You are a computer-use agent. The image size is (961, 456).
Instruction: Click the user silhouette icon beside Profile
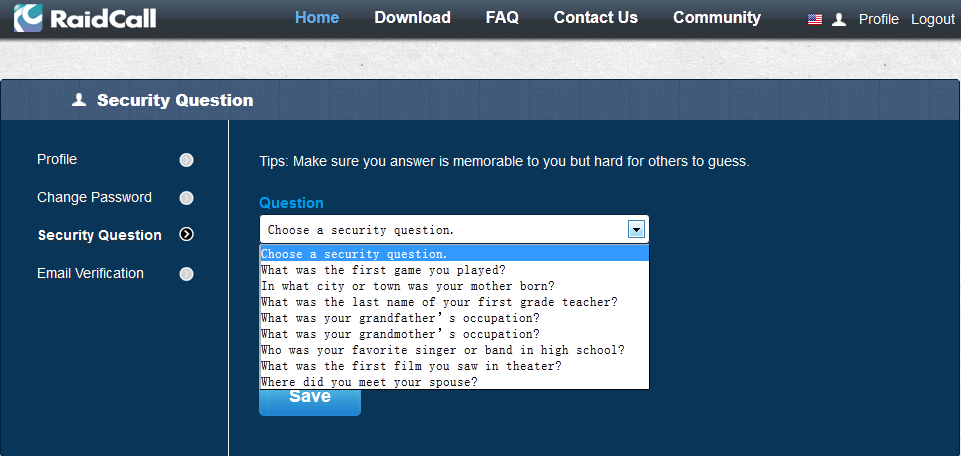839,19
